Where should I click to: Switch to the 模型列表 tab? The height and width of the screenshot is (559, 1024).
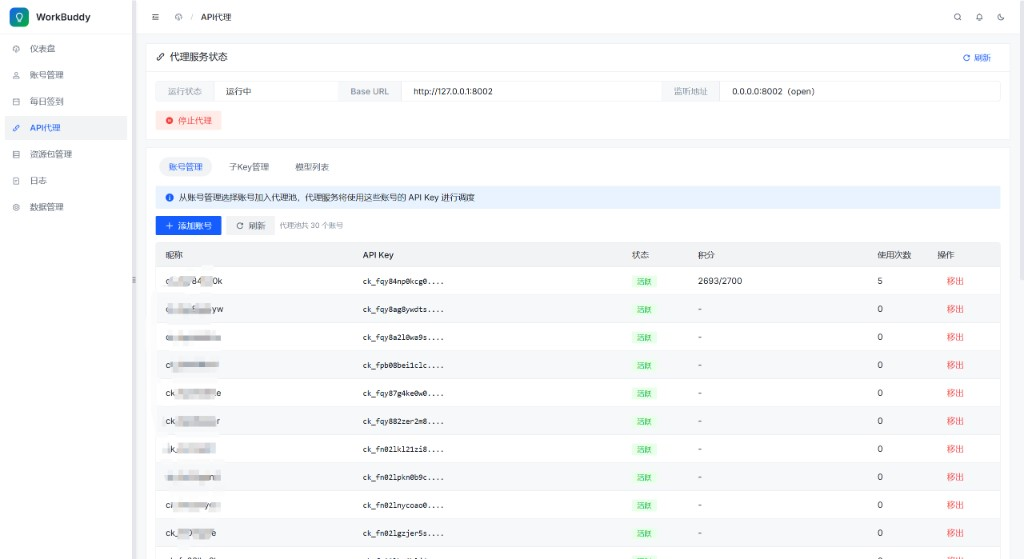coord(312,167)
